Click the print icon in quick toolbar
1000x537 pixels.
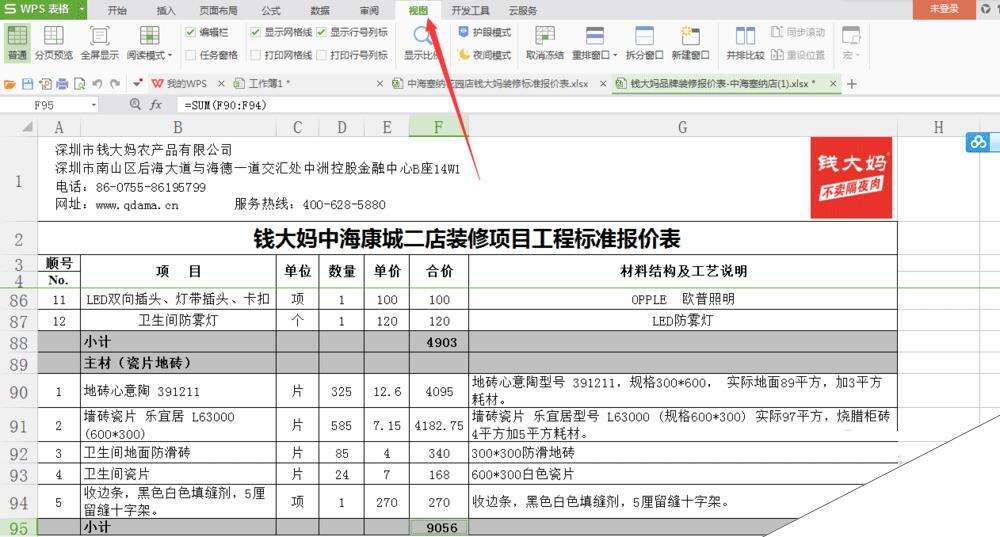(62, 84)
